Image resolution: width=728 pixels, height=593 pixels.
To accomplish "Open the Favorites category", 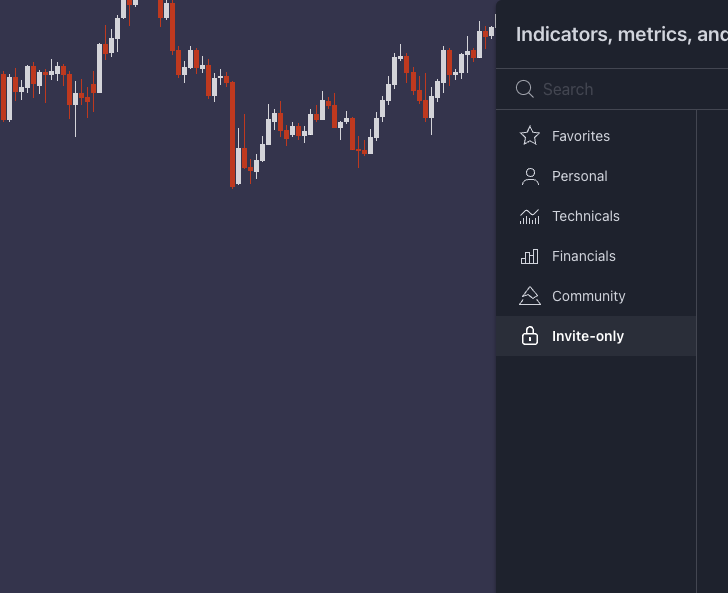I will 580,136.
